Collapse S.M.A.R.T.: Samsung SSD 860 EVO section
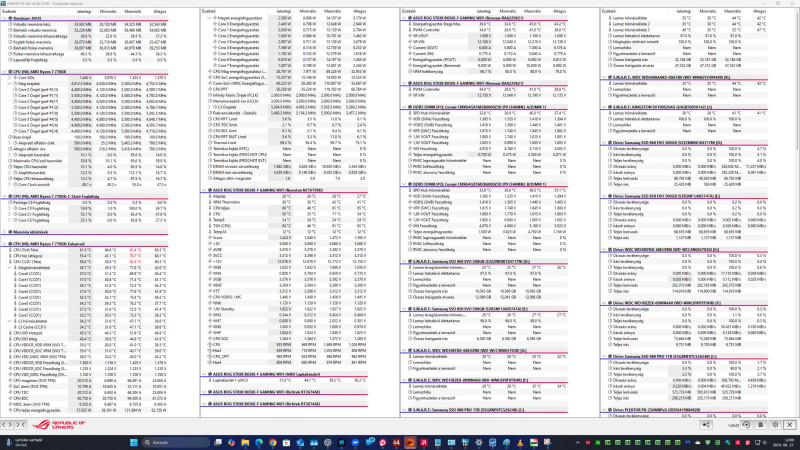Image resolution: width=800 pixels, height=450 pixels. click(404, 261)
